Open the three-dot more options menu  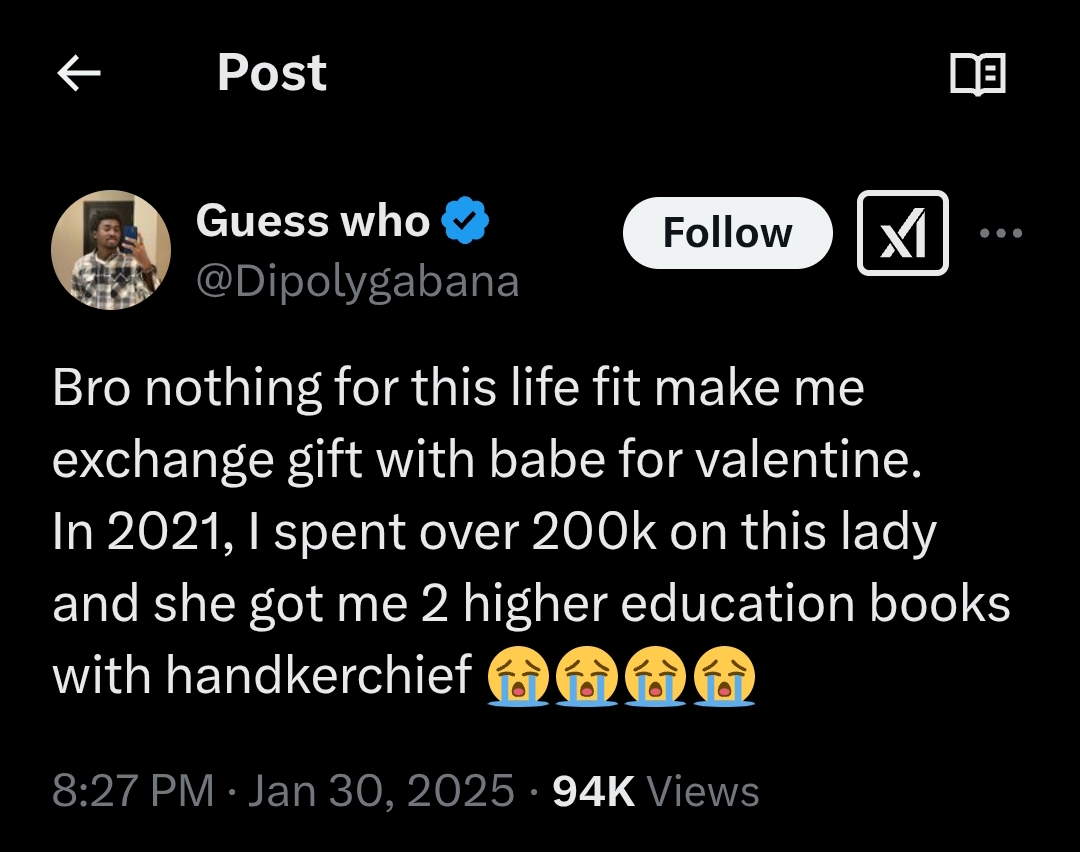pyautogui.click(x=1000, y=234)
